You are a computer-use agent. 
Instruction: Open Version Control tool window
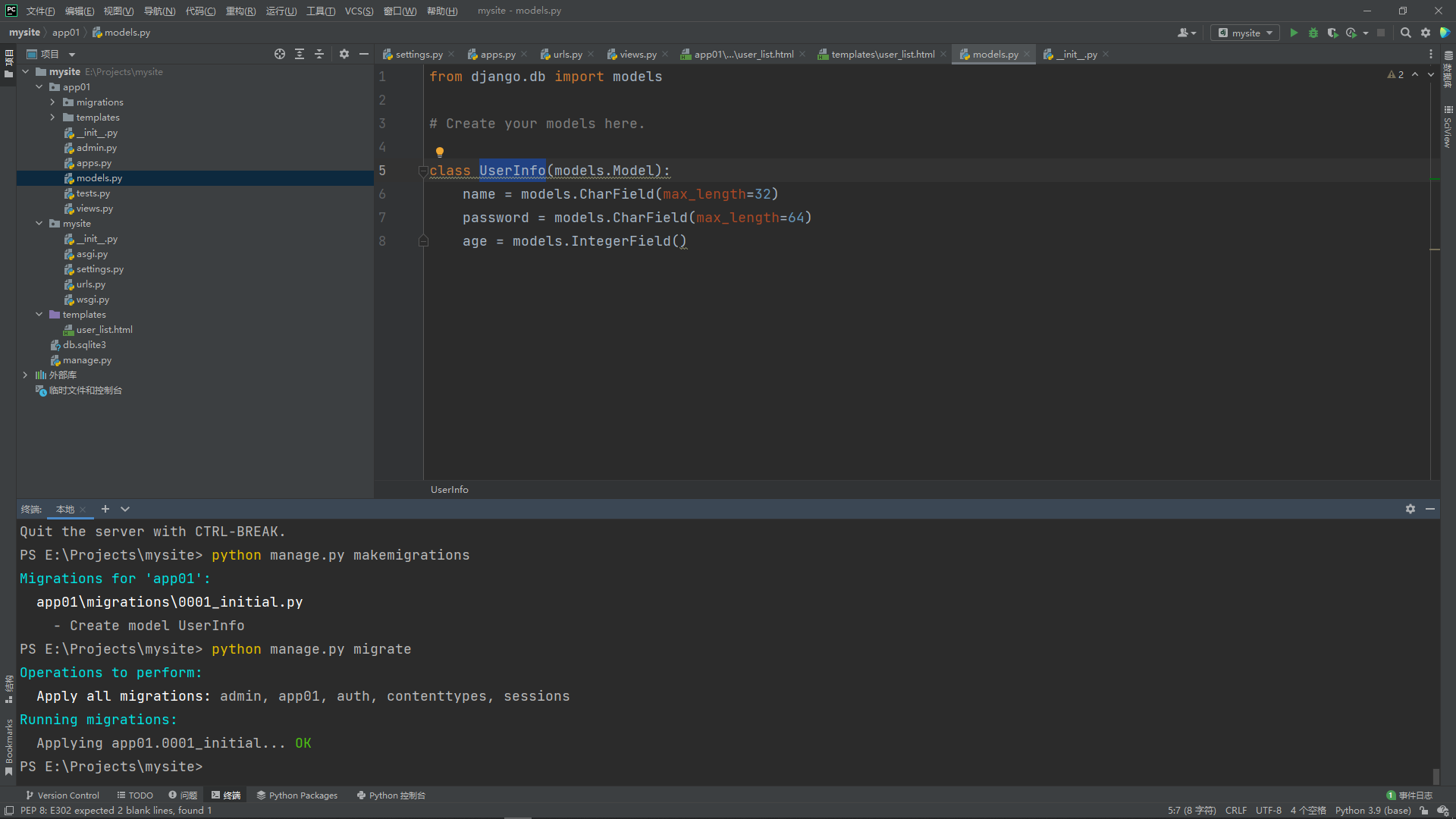click(x=62, y=795)
